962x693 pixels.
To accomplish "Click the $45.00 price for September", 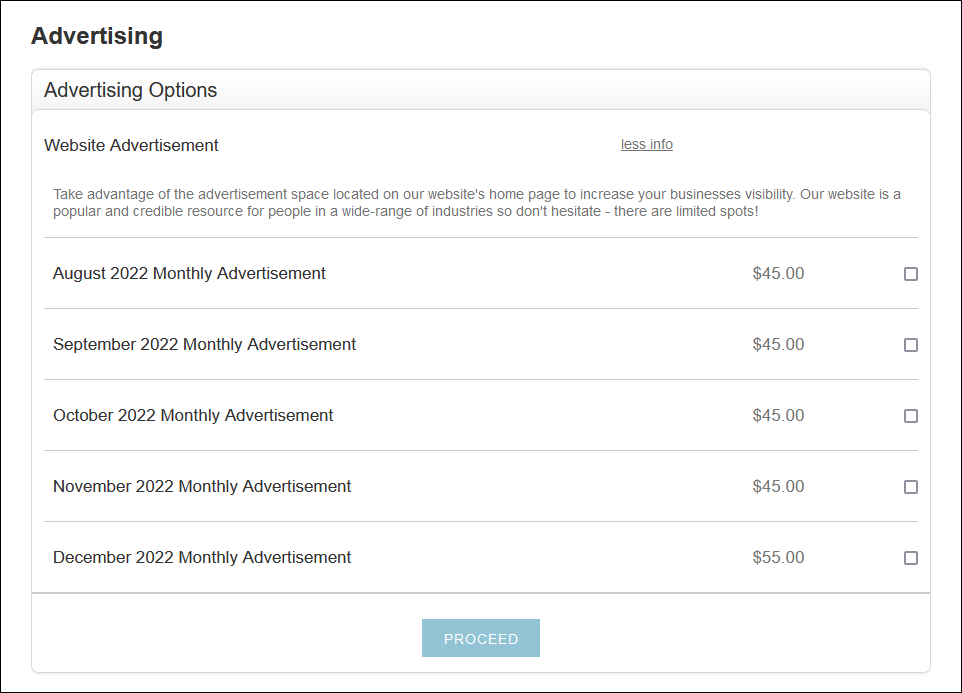I will [x=778, y=344].
